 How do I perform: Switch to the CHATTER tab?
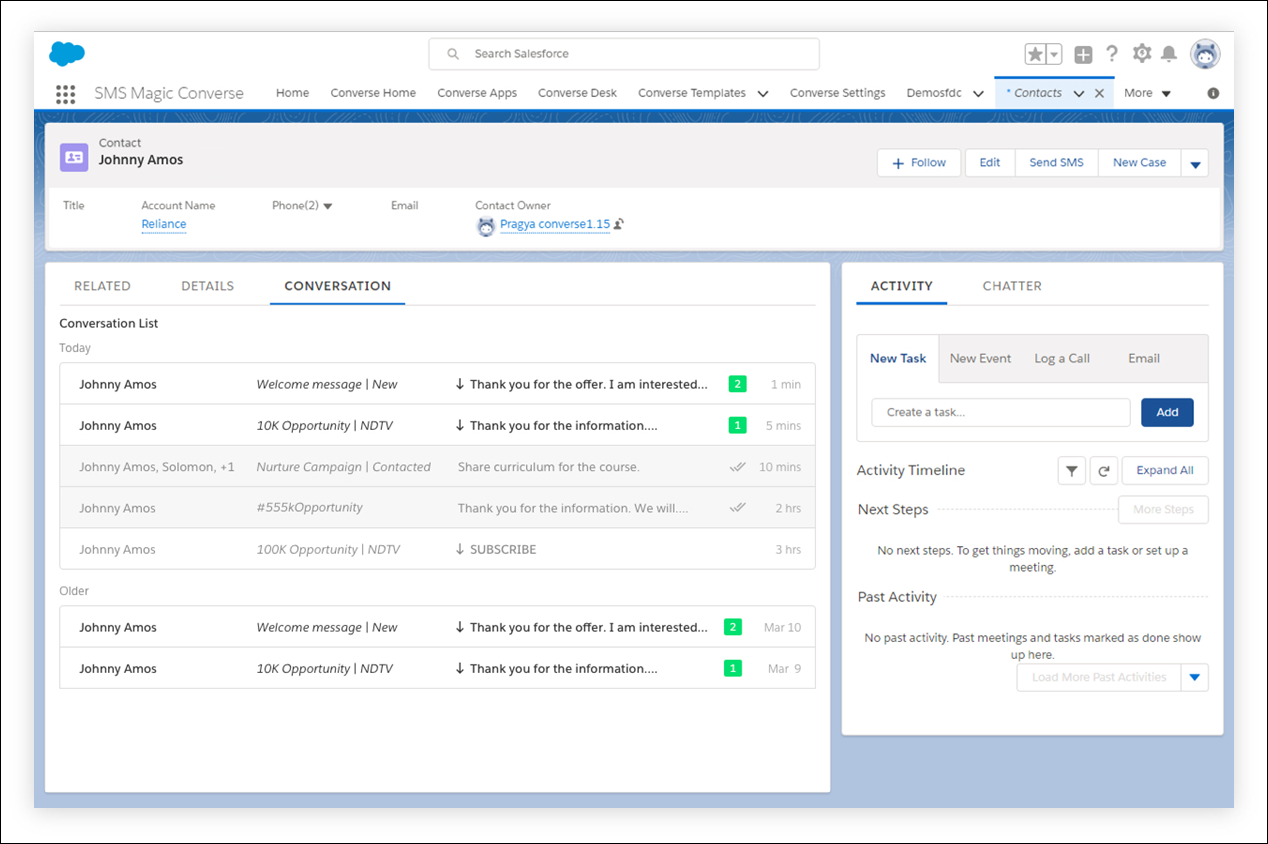(x=1012, y=286)
